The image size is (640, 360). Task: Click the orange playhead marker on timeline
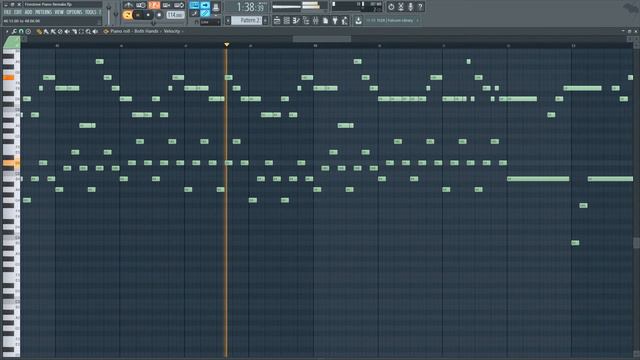coord(227,44)
